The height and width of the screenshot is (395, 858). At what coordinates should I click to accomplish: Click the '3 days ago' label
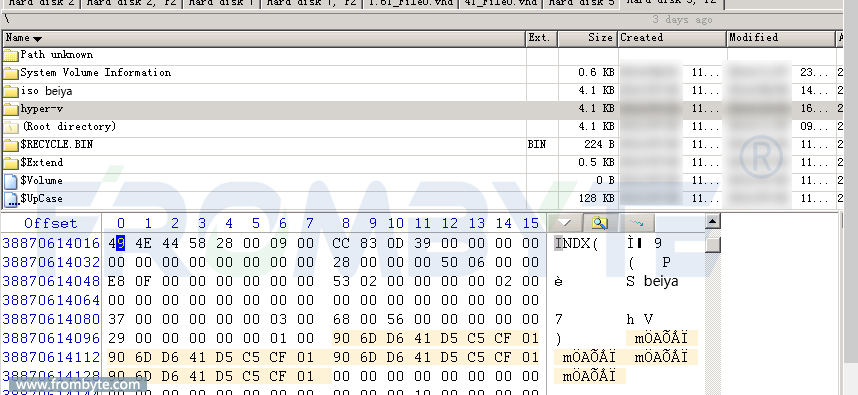(x=682, y=20)
